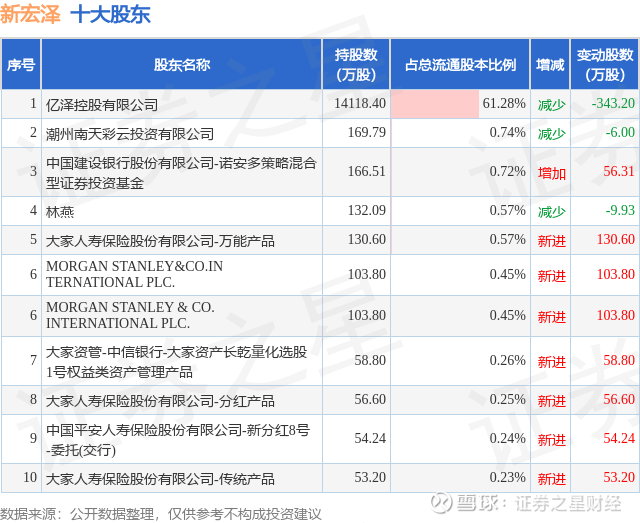Click the 持股数(万股) column header
The image size is (640, 523).
(356, 65)
